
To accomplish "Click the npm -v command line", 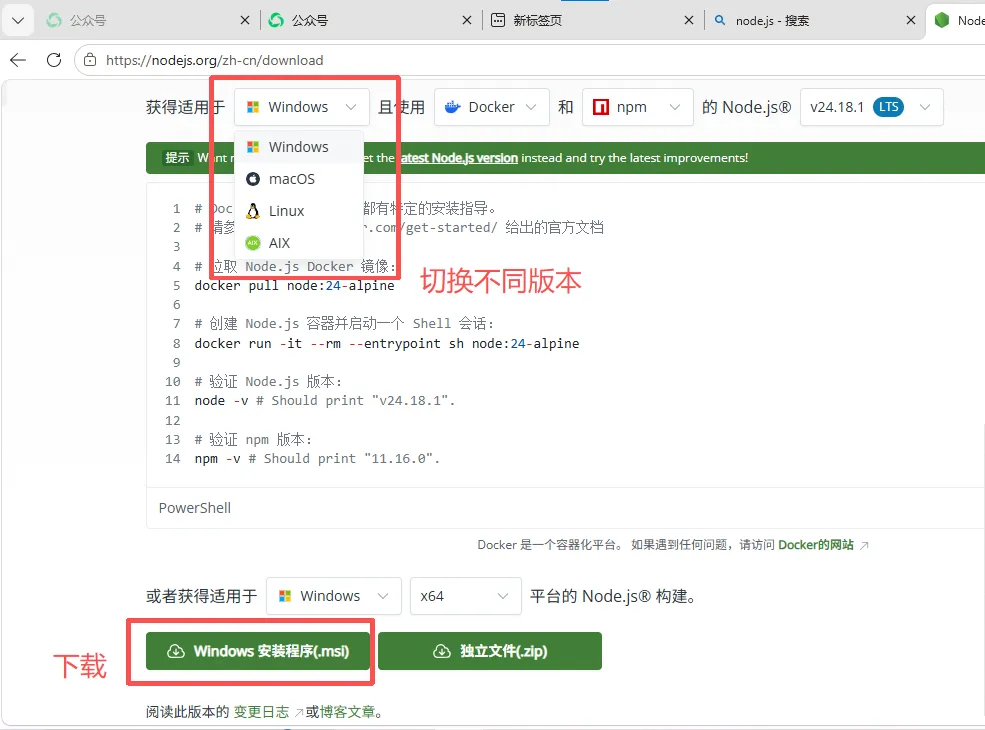I will pos(317,459).
